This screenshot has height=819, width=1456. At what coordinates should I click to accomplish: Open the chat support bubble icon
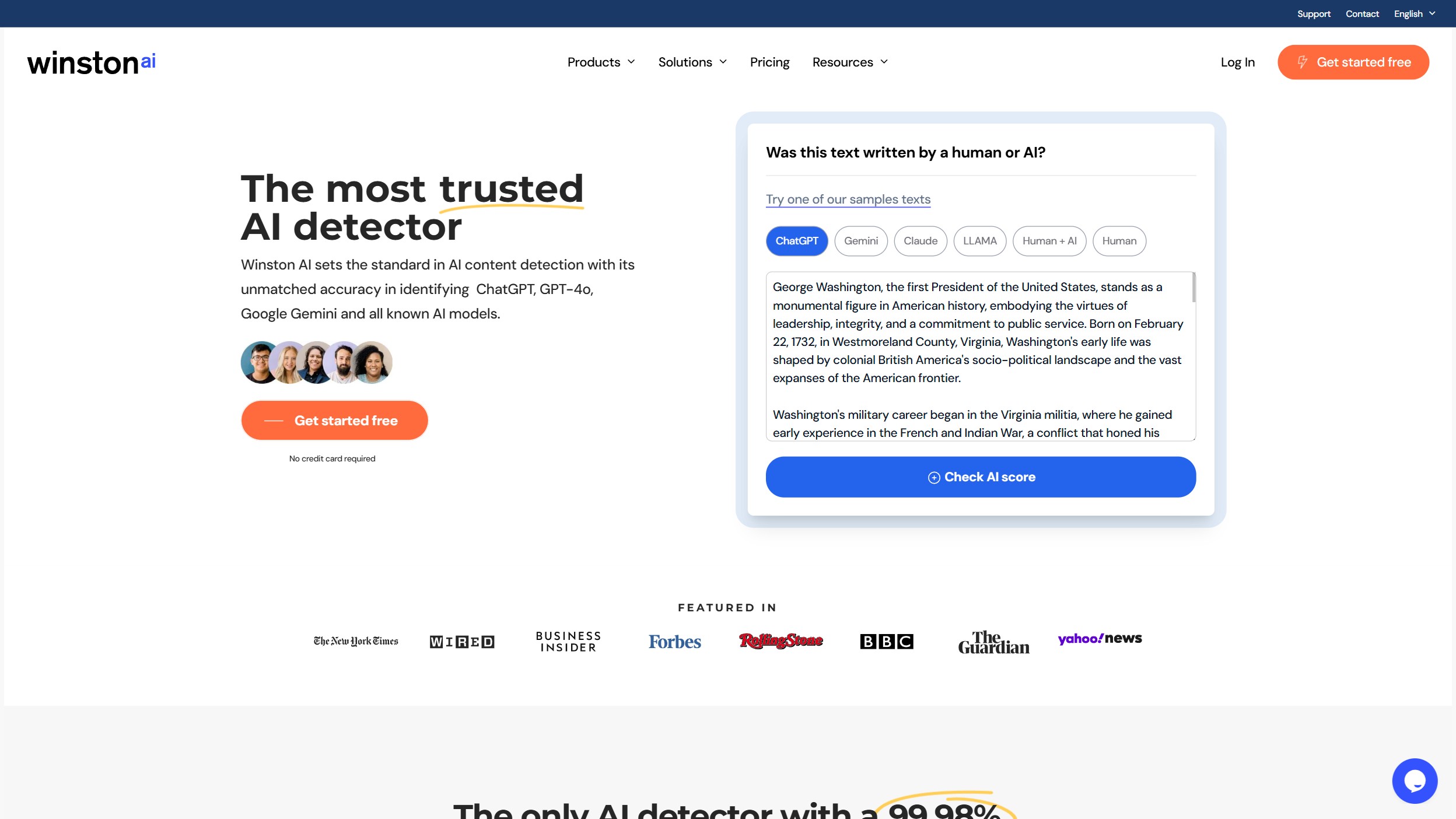(1414, 780)
